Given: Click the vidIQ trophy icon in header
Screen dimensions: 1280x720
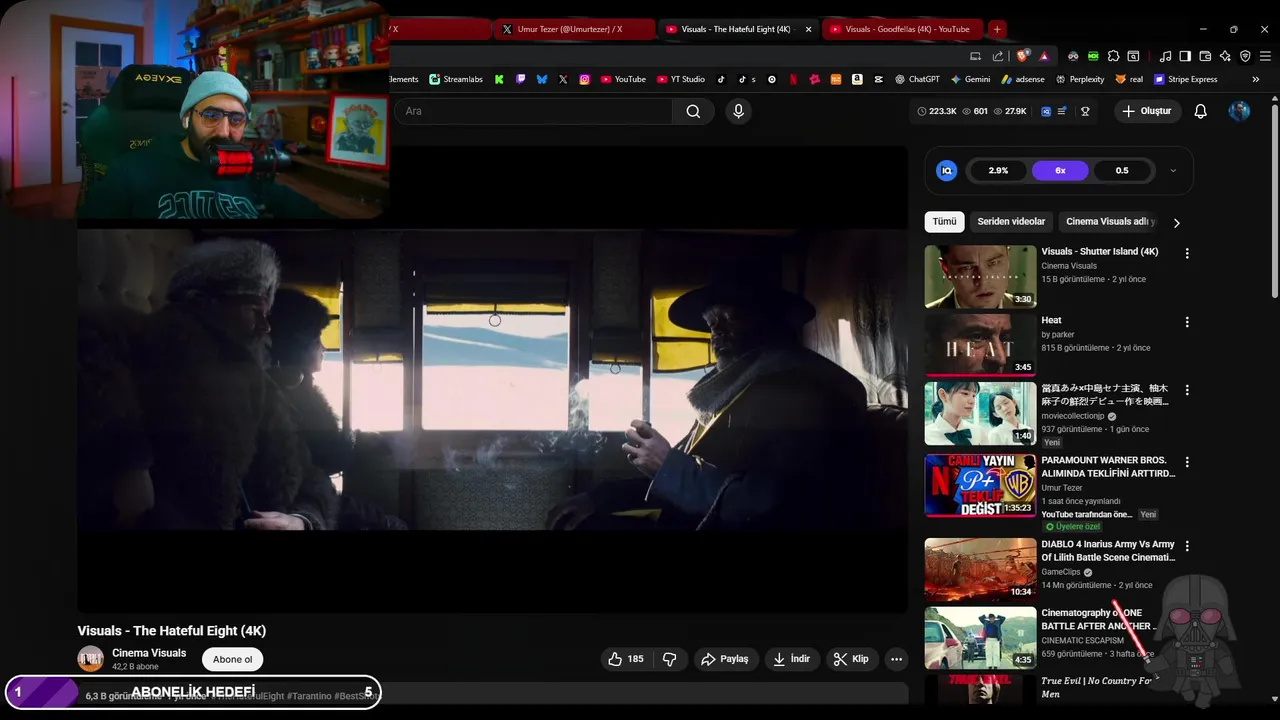Looking at the screenshot, I should (1085, 111).
